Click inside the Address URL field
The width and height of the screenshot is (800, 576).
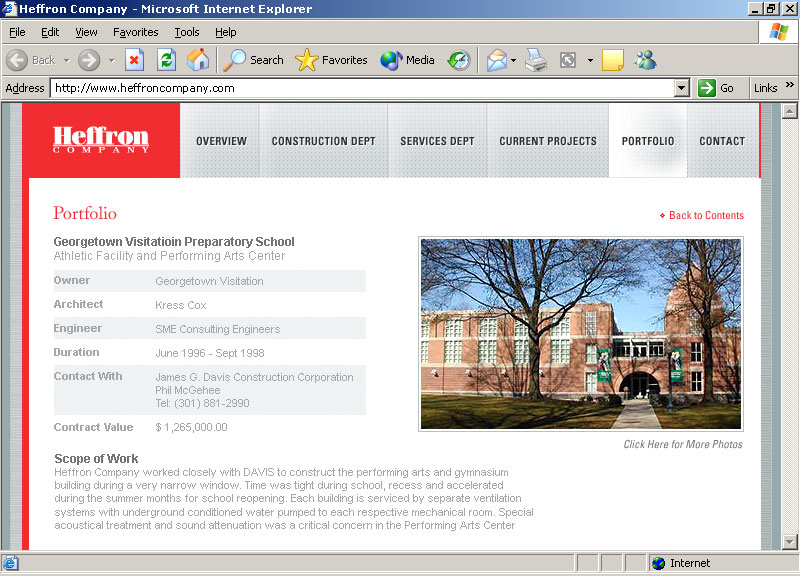click(x=360, y=88)
